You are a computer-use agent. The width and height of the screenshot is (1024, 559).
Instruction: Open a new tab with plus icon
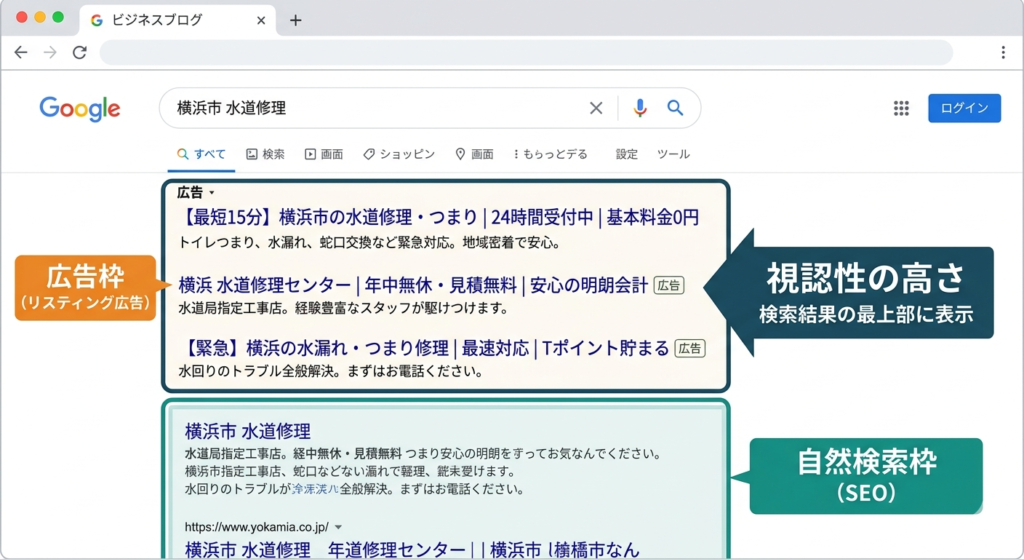point(295,20)
